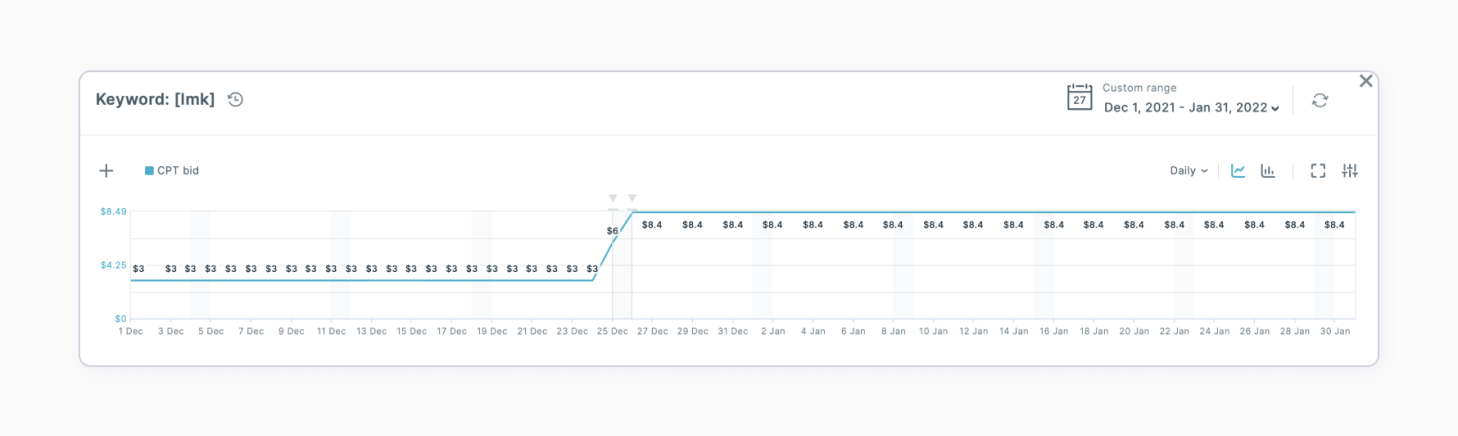Switch to bar chart view
The width and height of the screenshot is (1458, 436).
1268,171
